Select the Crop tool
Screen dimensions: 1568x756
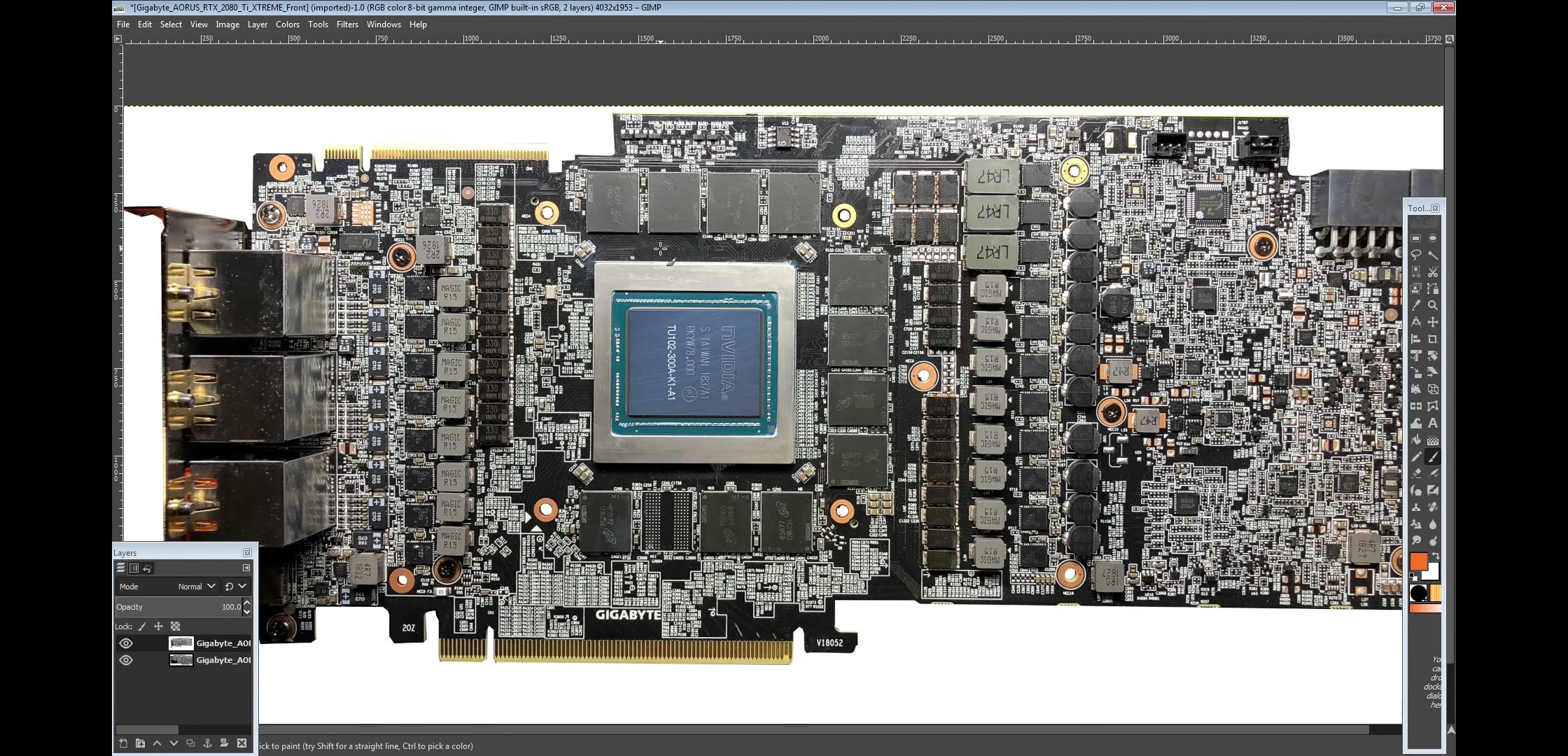click(1432, 338)
